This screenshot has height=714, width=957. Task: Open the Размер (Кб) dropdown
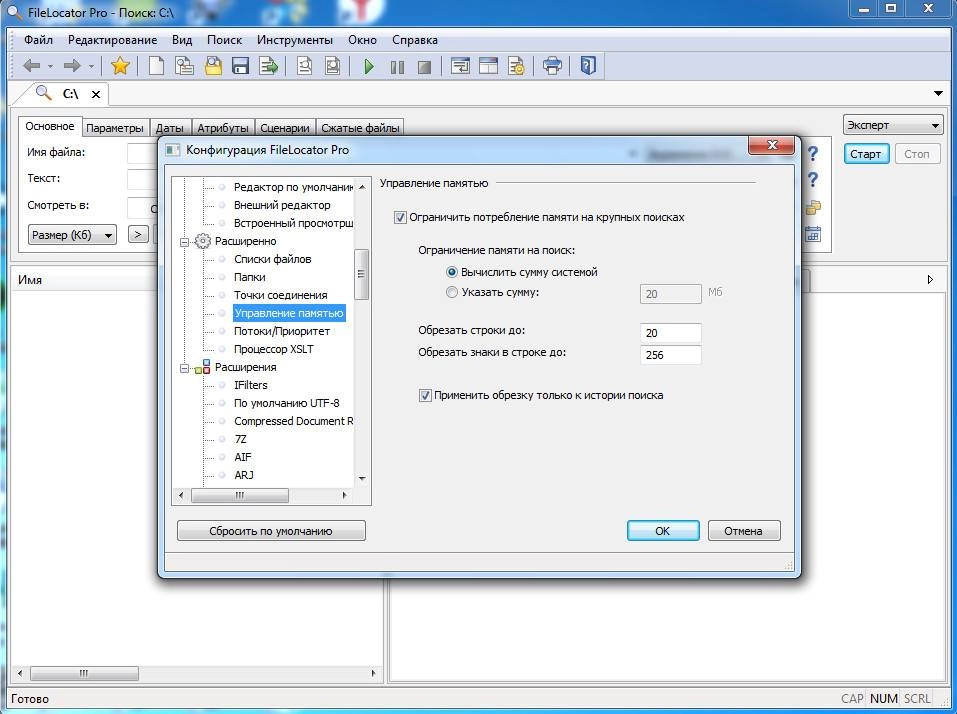click(x=72, y=234)
